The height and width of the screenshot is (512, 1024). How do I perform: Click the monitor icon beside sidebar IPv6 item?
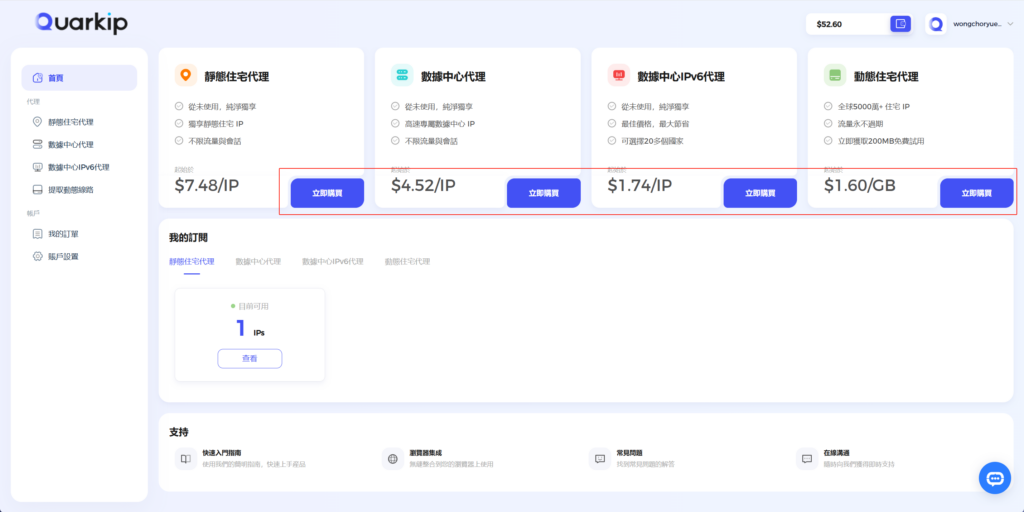click(x=38, y=167)
